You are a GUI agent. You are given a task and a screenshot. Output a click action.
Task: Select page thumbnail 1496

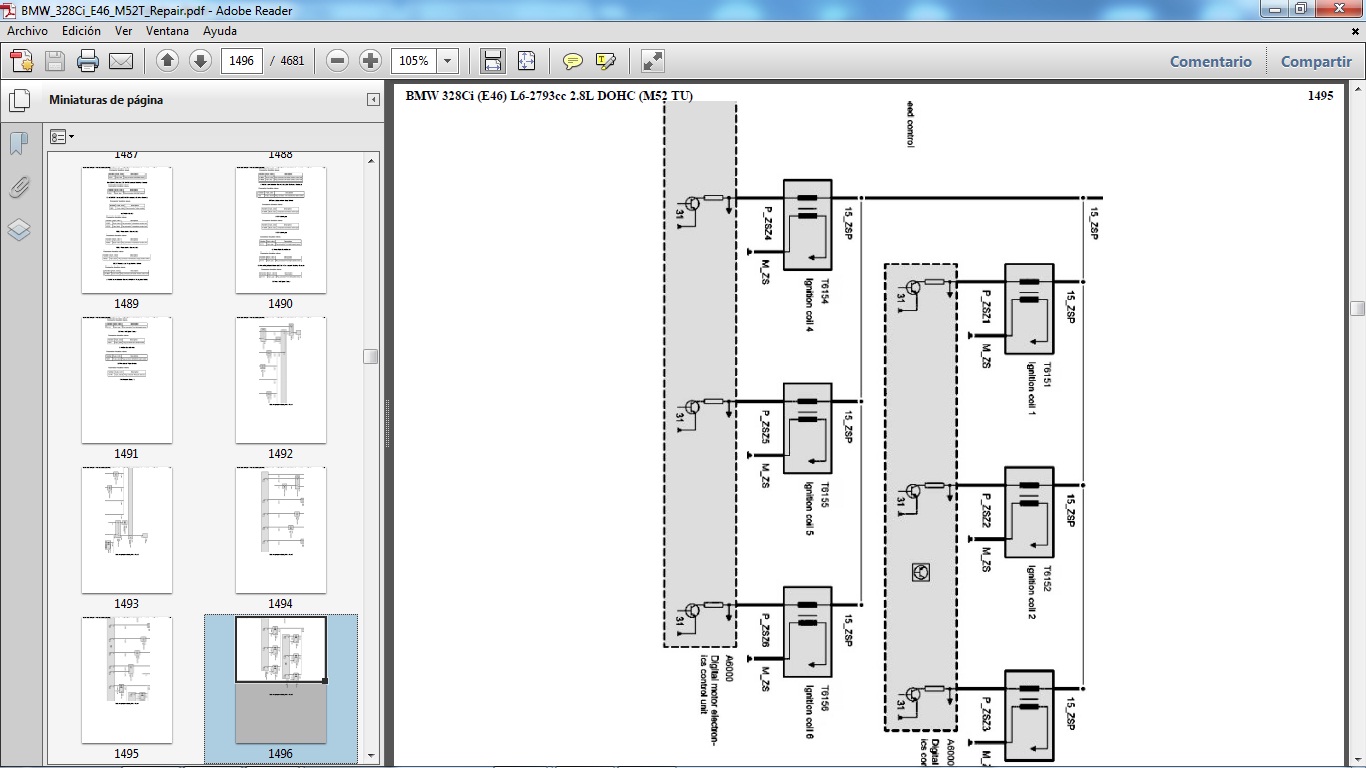pos(281,680)
